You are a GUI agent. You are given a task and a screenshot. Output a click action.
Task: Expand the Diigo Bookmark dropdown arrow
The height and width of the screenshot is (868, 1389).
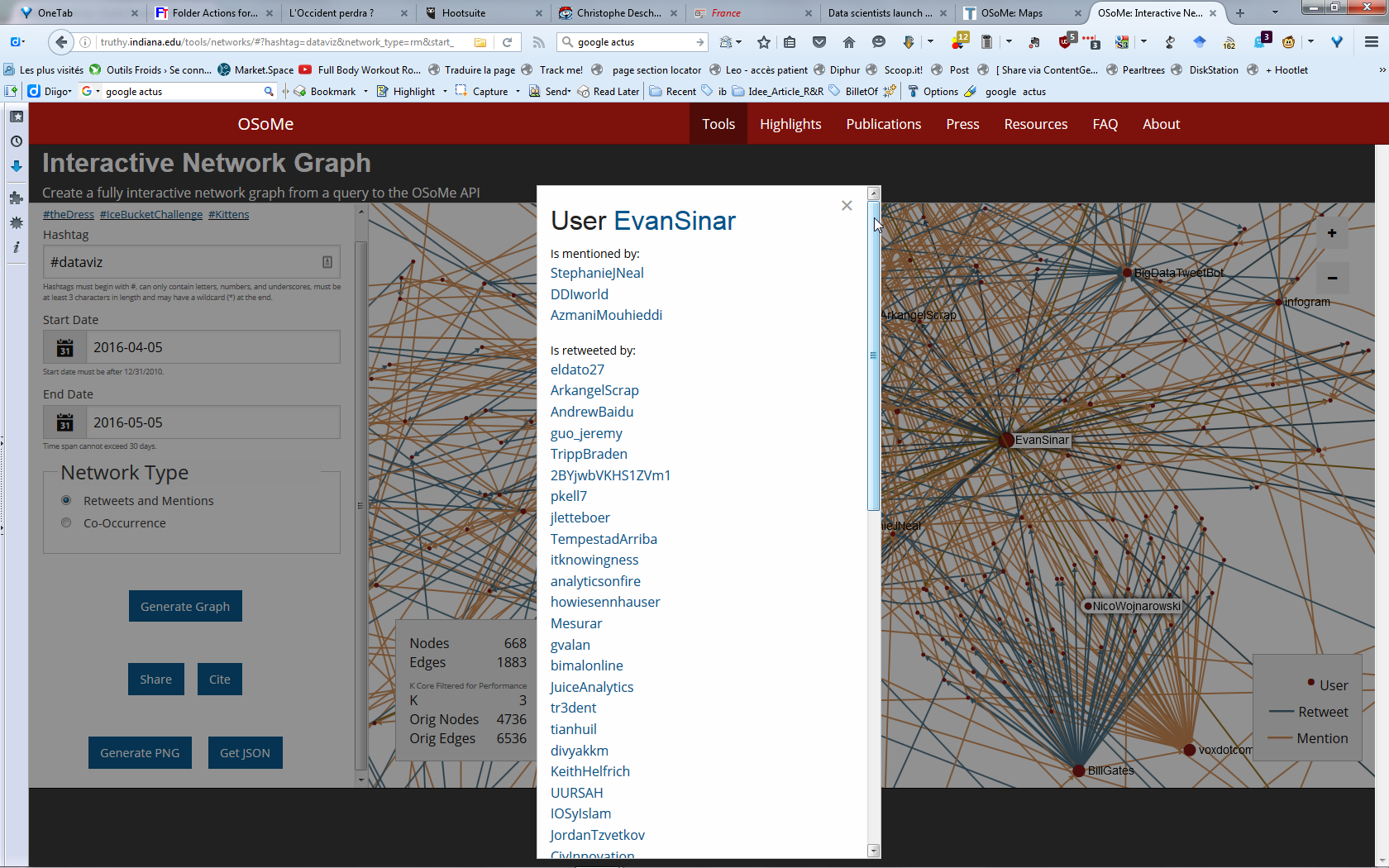(x=365, y=91)
